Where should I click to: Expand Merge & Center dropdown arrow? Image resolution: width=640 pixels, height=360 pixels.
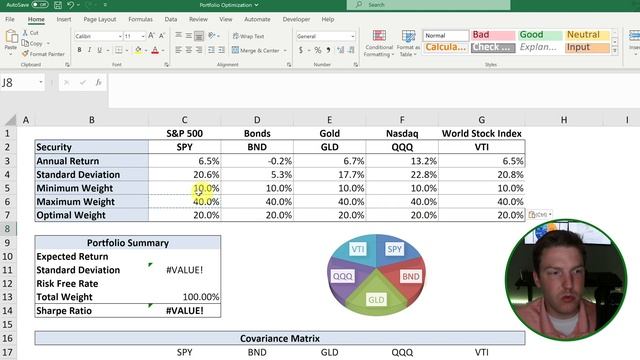tap(285, 51)
